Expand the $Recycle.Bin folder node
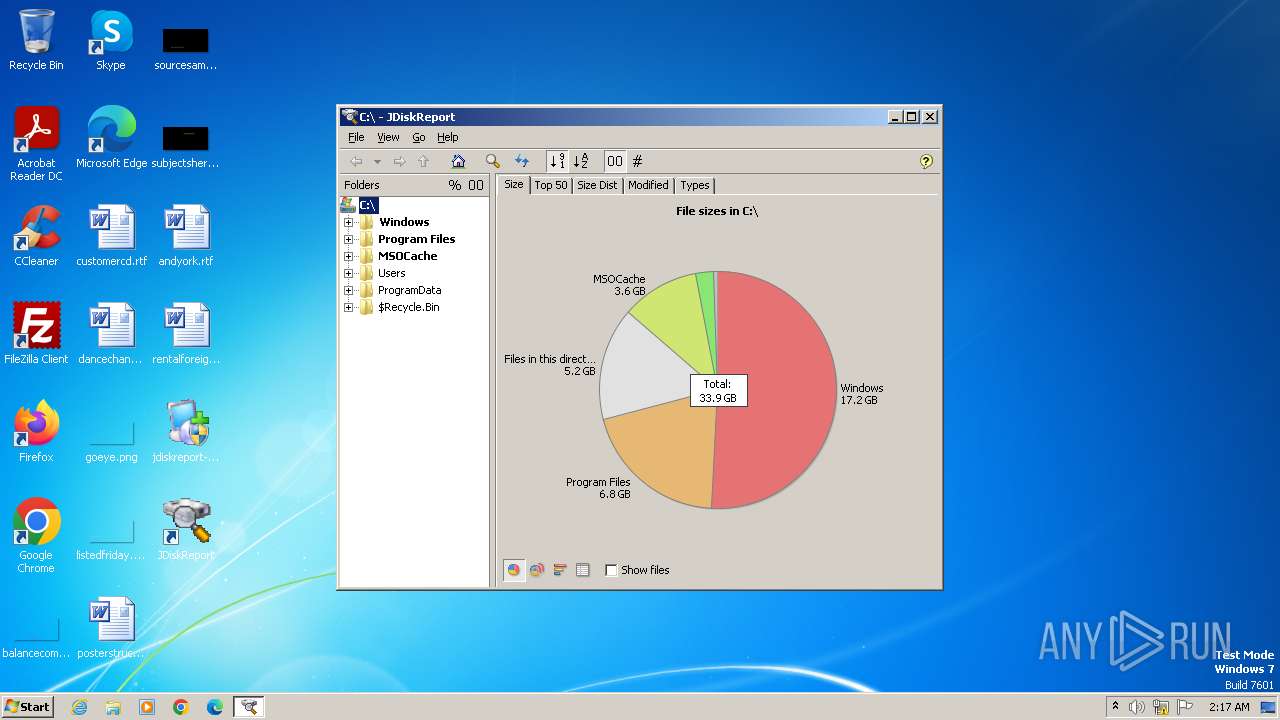This screenshot has width=1280, height=720. coord(349,307)
